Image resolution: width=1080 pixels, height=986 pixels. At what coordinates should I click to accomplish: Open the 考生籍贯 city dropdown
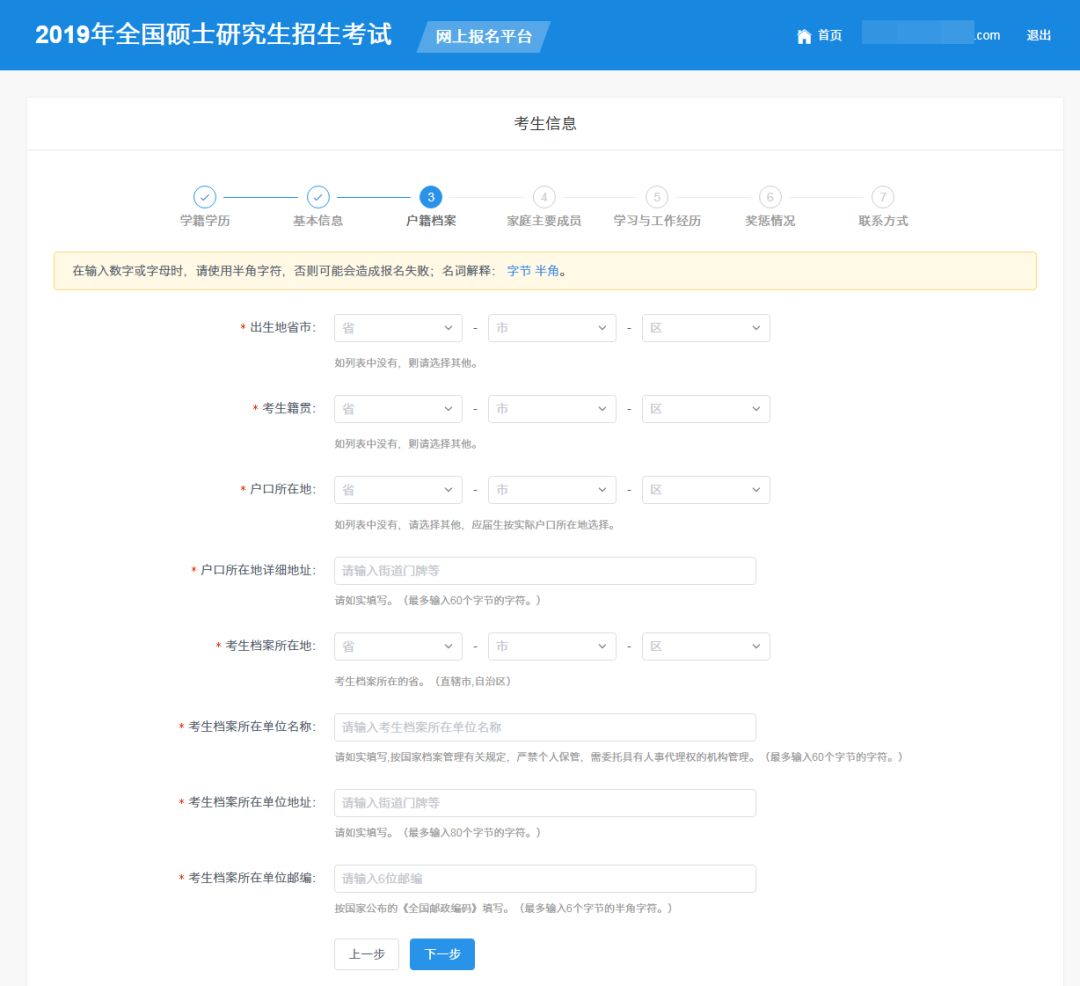coord(552,409)
